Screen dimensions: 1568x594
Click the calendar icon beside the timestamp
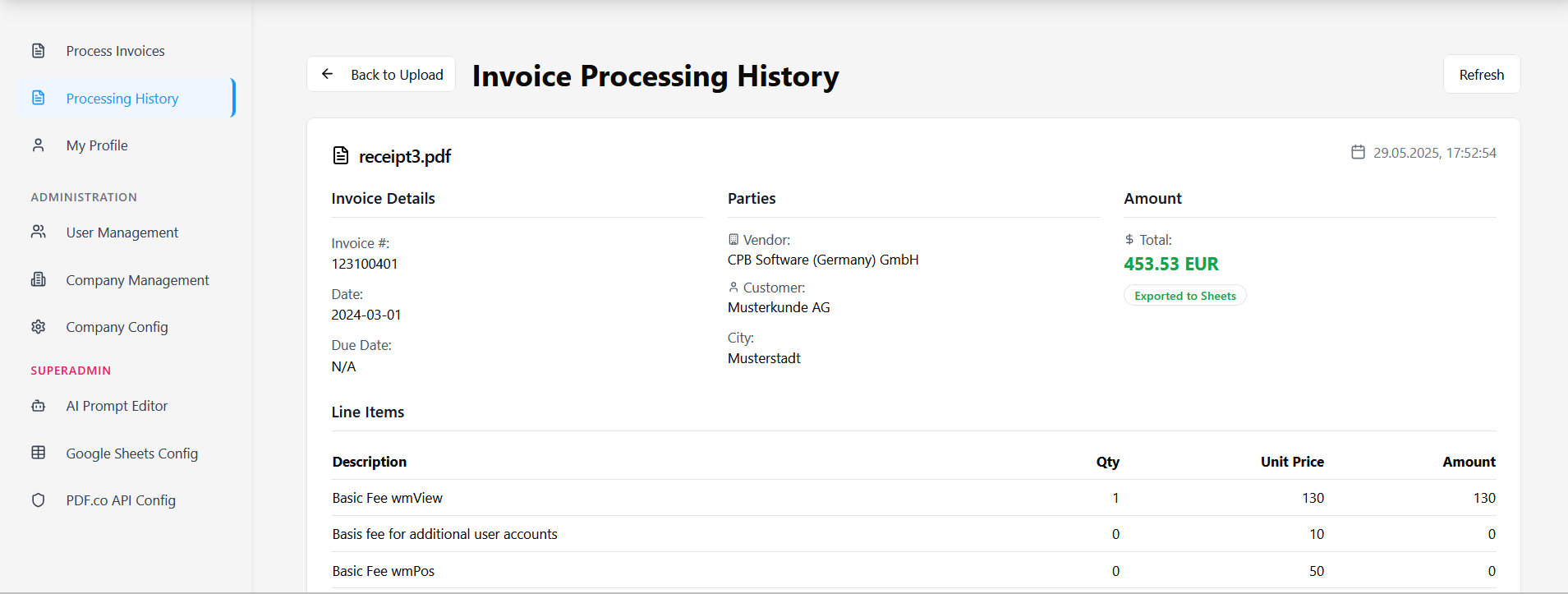[1358, 152]
